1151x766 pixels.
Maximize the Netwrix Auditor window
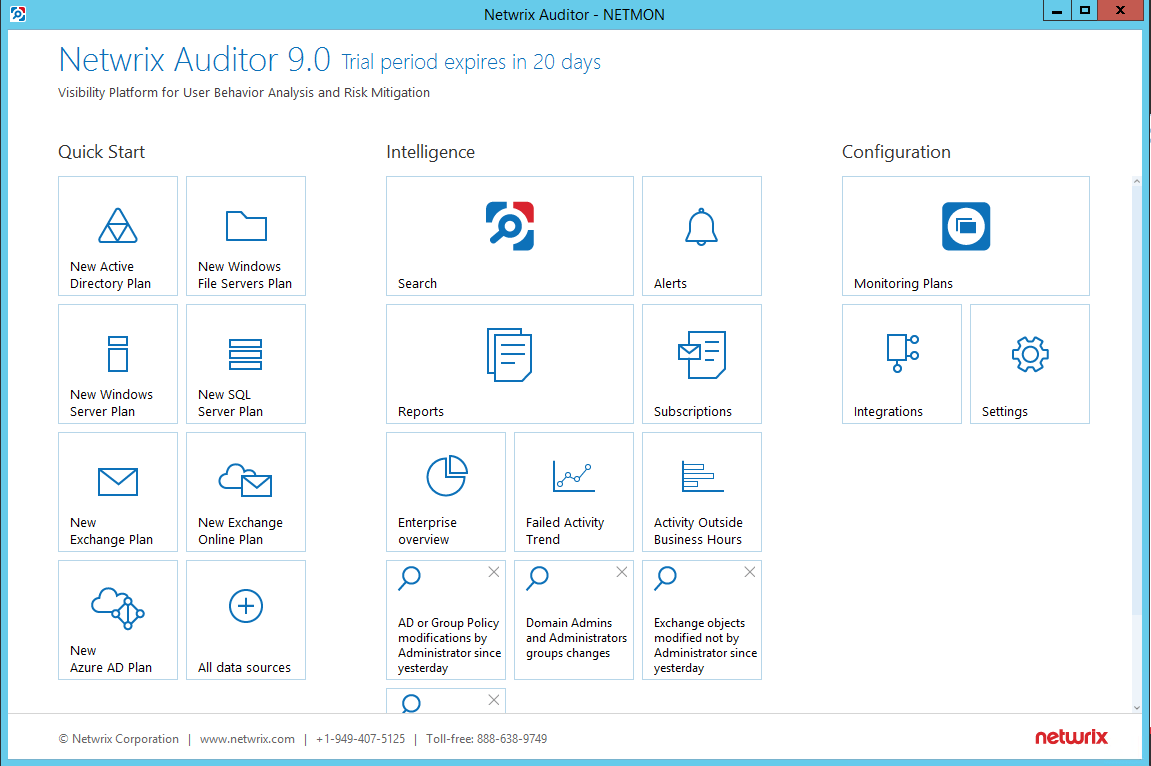pyautogui.click(x=1084, y=10)
